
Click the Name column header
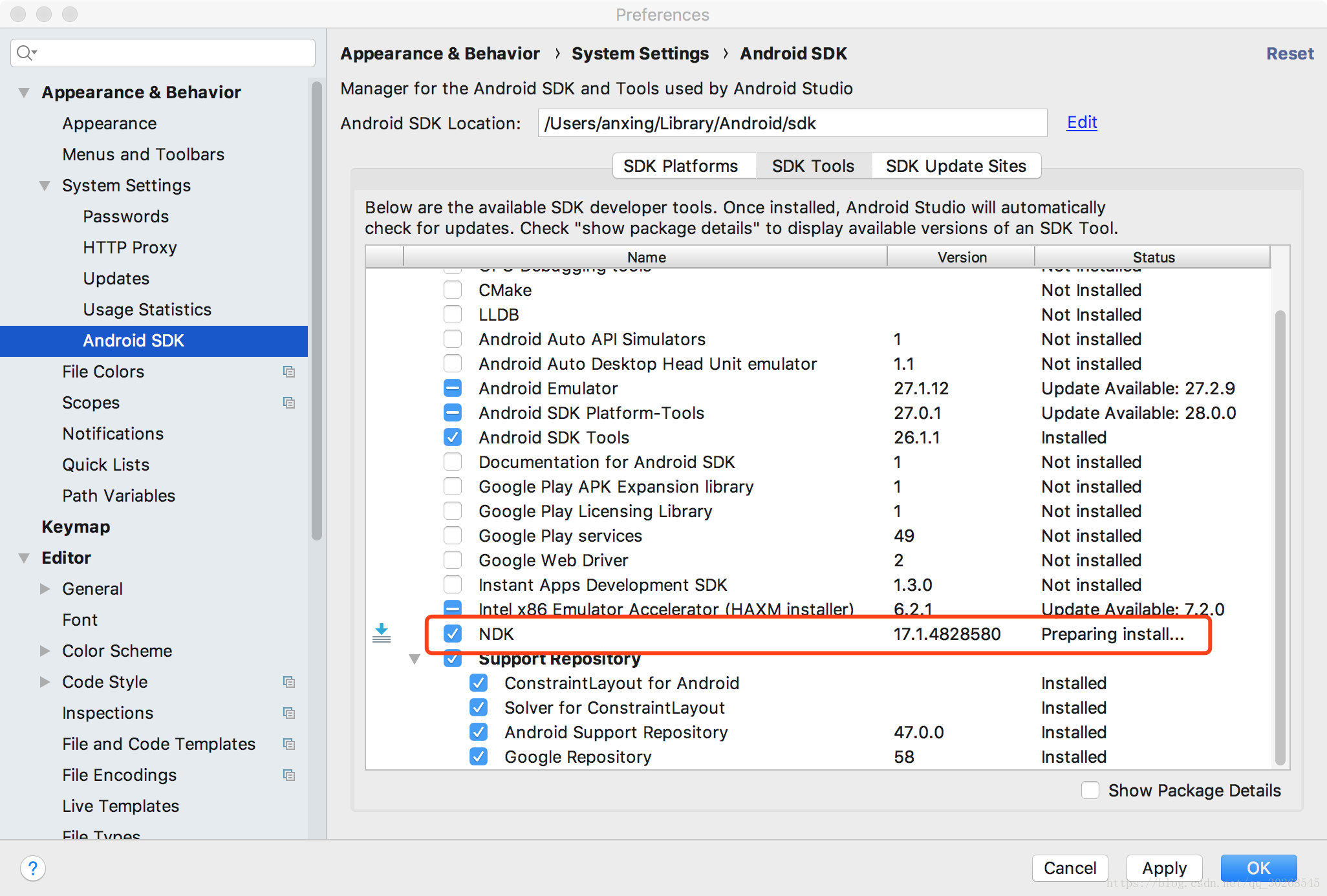pyautogui.click(x=645, y=257)
